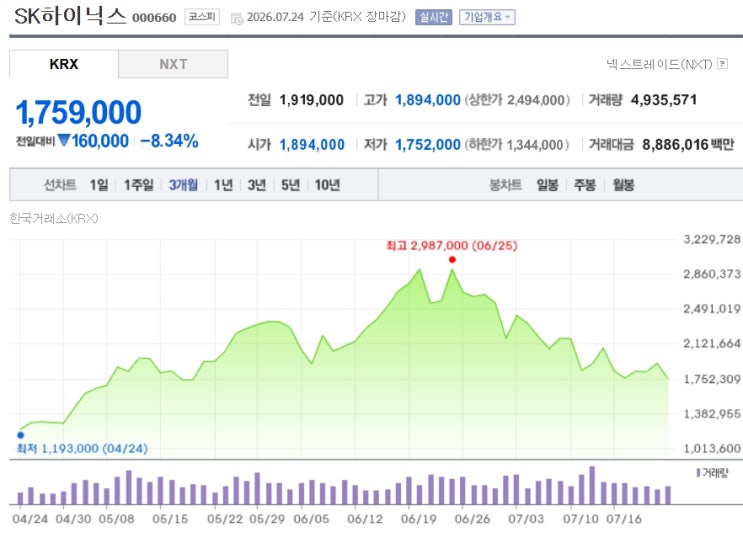Click the 하한가 1,344,000 text

(517, 145)
